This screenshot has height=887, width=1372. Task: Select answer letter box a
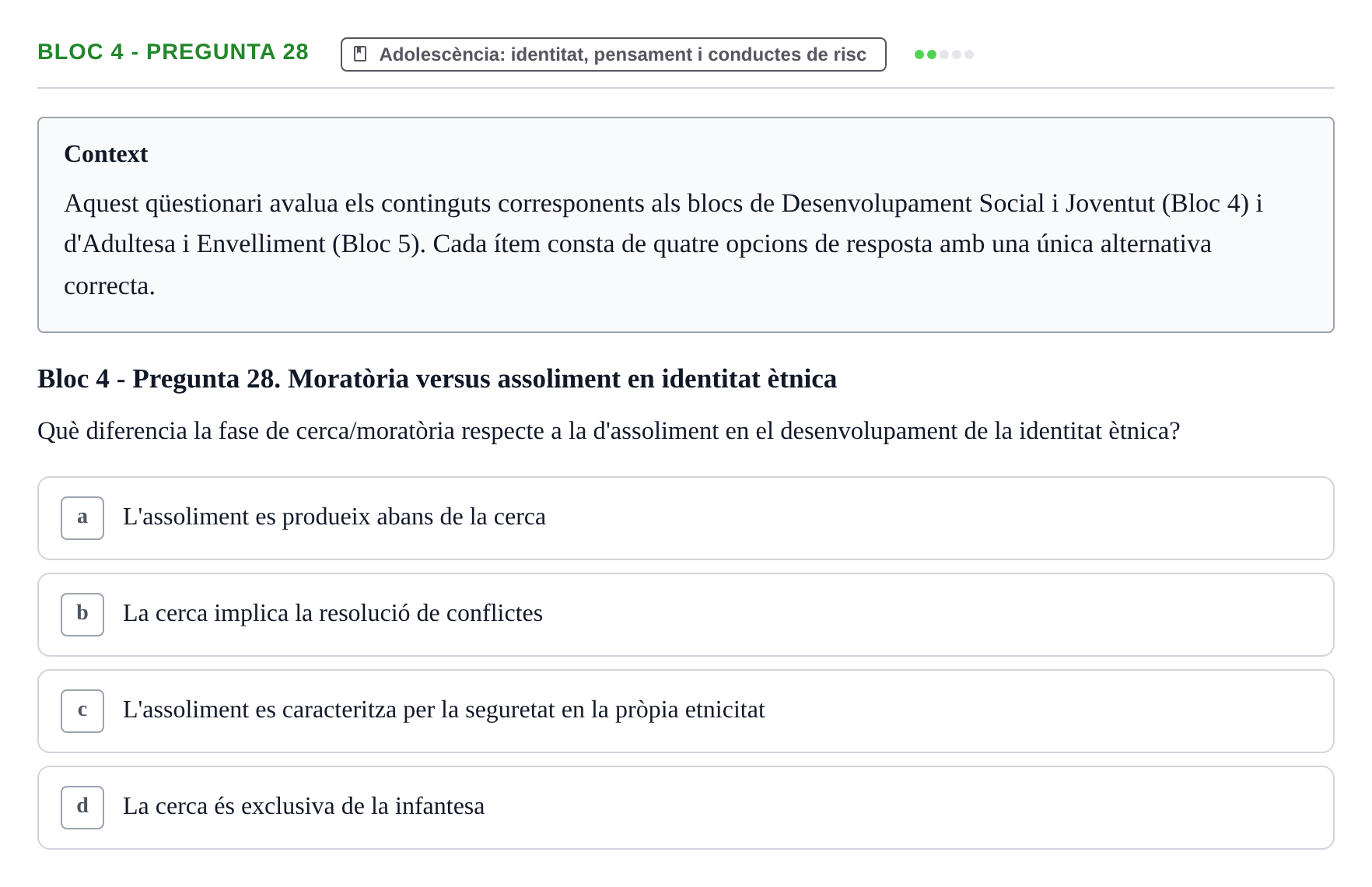click(x=82, y=518)
